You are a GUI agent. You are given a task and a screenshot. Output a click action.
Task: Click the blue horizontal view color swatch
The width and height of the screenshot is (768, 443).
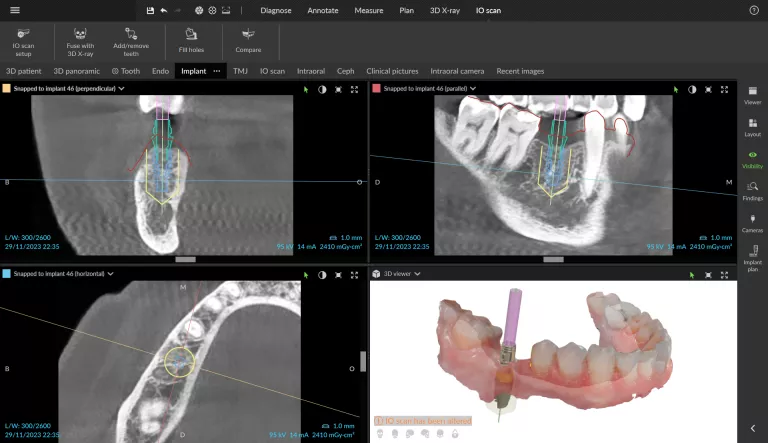[6, 274]
